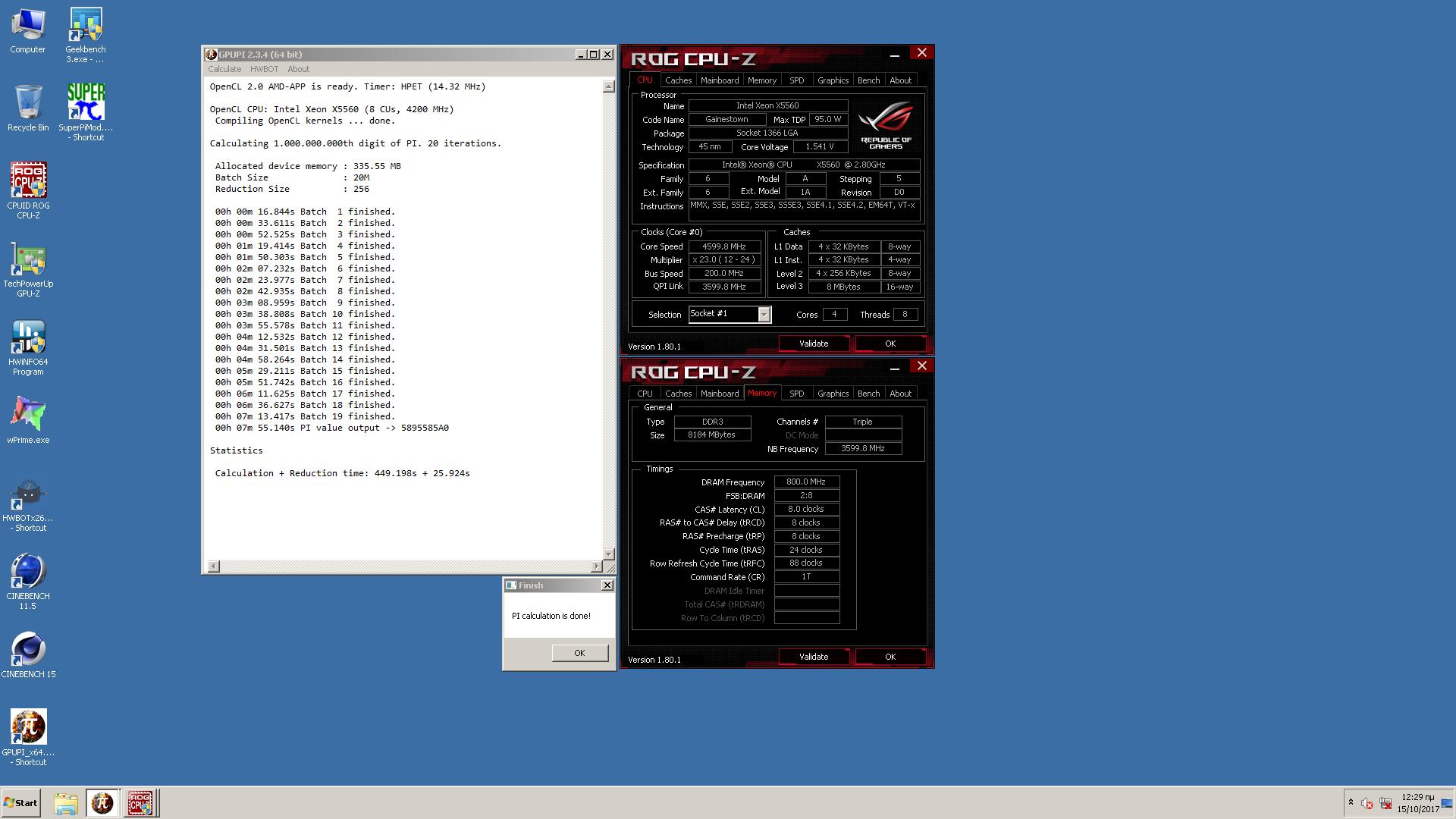Select Bench tab in top CPU-Z window
Image resolution: width=1456 pixels, height=819 pixels.
868,80
